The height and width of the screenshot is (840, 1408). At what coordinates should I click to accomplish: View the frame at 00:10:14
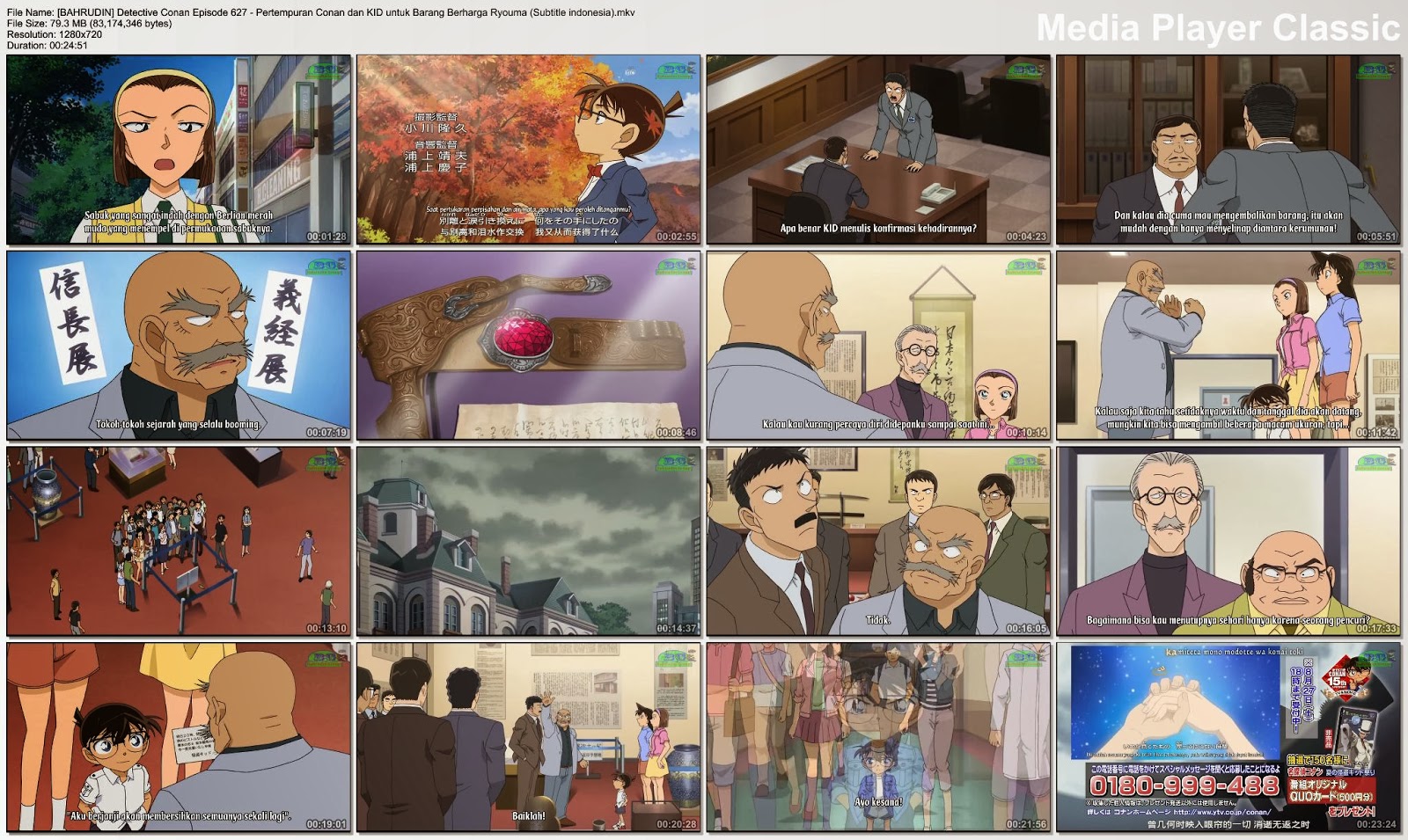(878, 346)
